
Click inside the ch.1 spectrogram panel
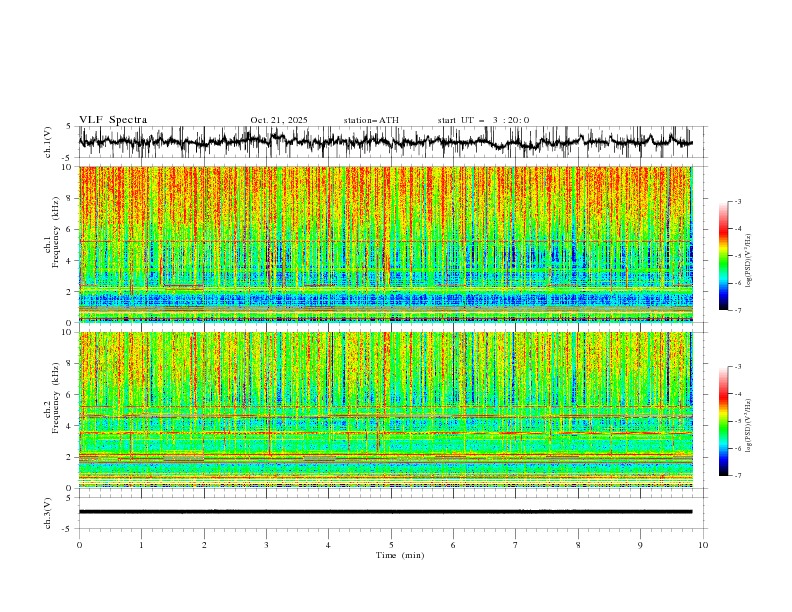(385, 244)
